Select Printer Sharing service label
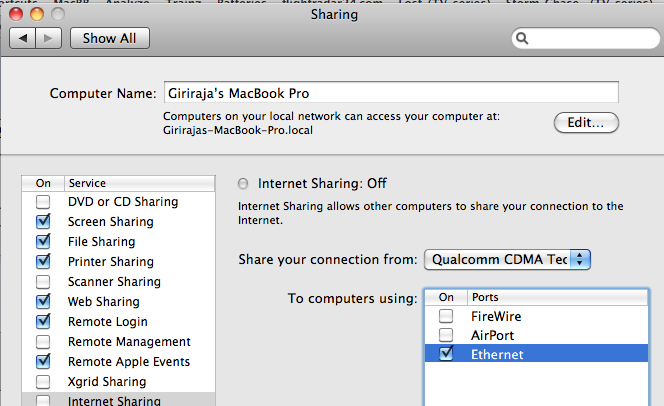Screen dimensions: 664x406 [111, 262]
